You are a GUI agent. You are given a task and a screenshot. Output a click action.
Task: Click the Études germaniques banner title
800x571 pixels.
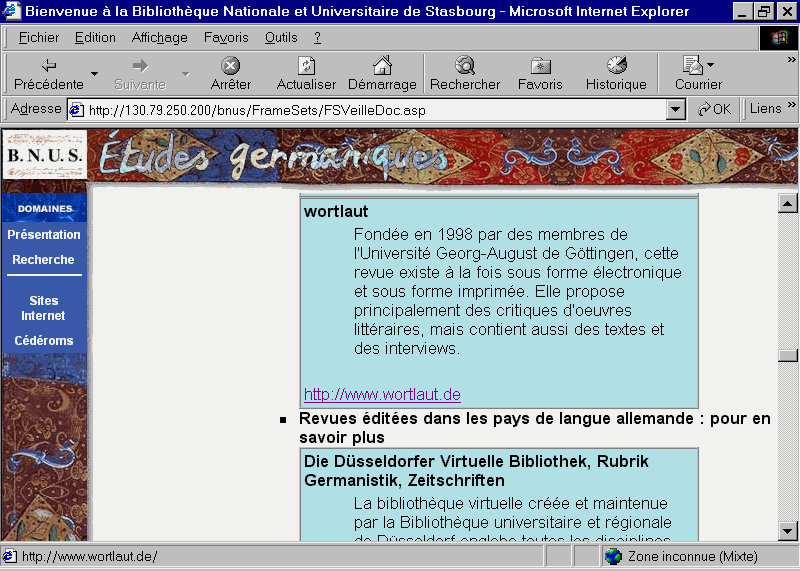pos(273,156)
